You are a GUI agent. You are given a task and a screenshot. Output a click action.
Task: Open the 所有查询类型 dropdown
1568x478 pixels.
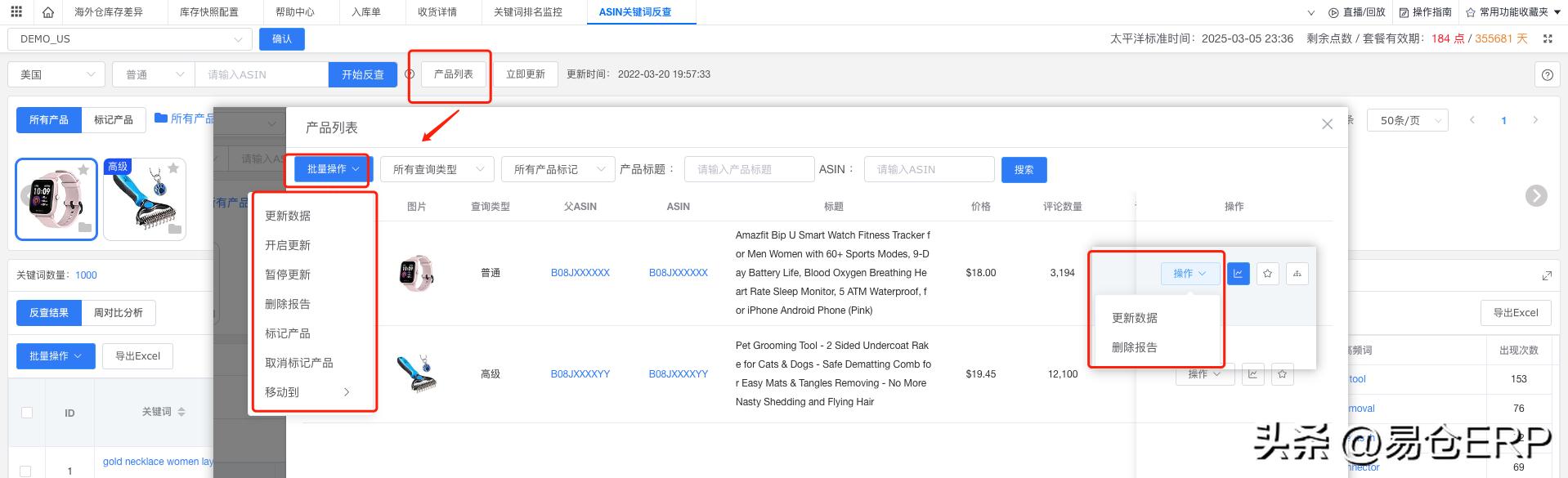pyautogui.click(x=437, y=169)
